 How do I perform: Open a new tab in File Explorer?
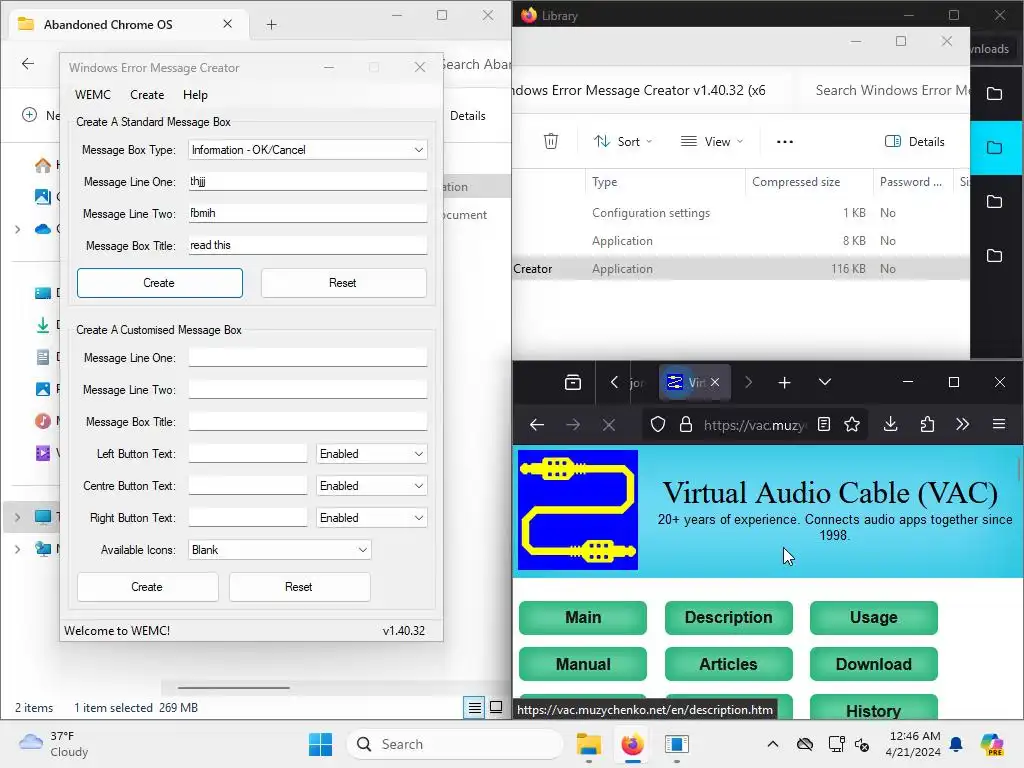pos(272,25)
